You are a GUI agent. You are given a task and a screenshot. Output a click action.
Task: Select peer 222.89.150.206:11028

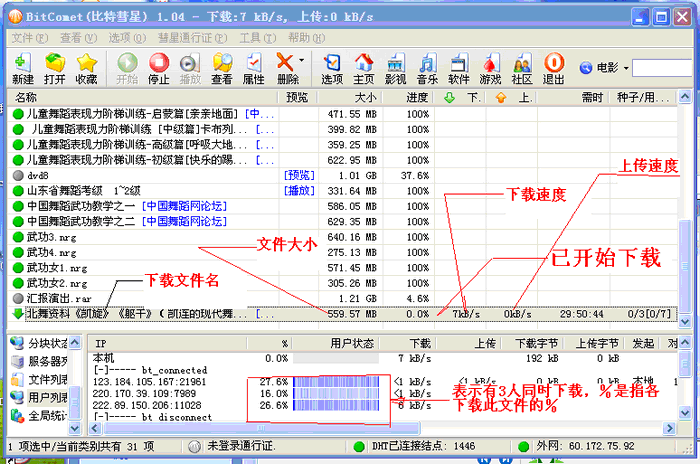click(146, 405)
